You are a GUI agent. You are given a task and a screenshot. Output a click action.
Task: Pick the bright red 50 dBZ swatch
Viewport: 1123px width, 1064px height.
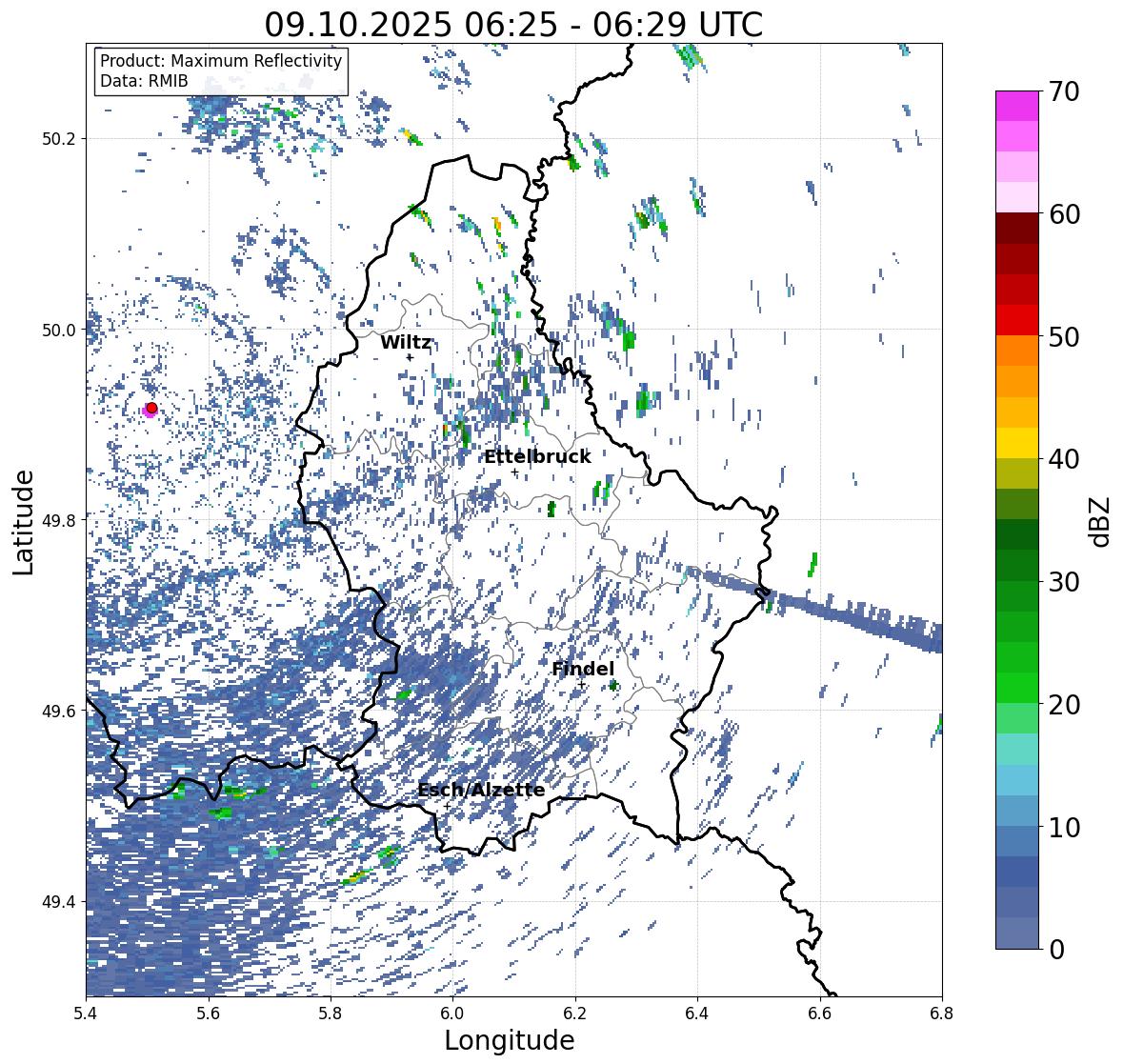click(x=1017, y=320)
